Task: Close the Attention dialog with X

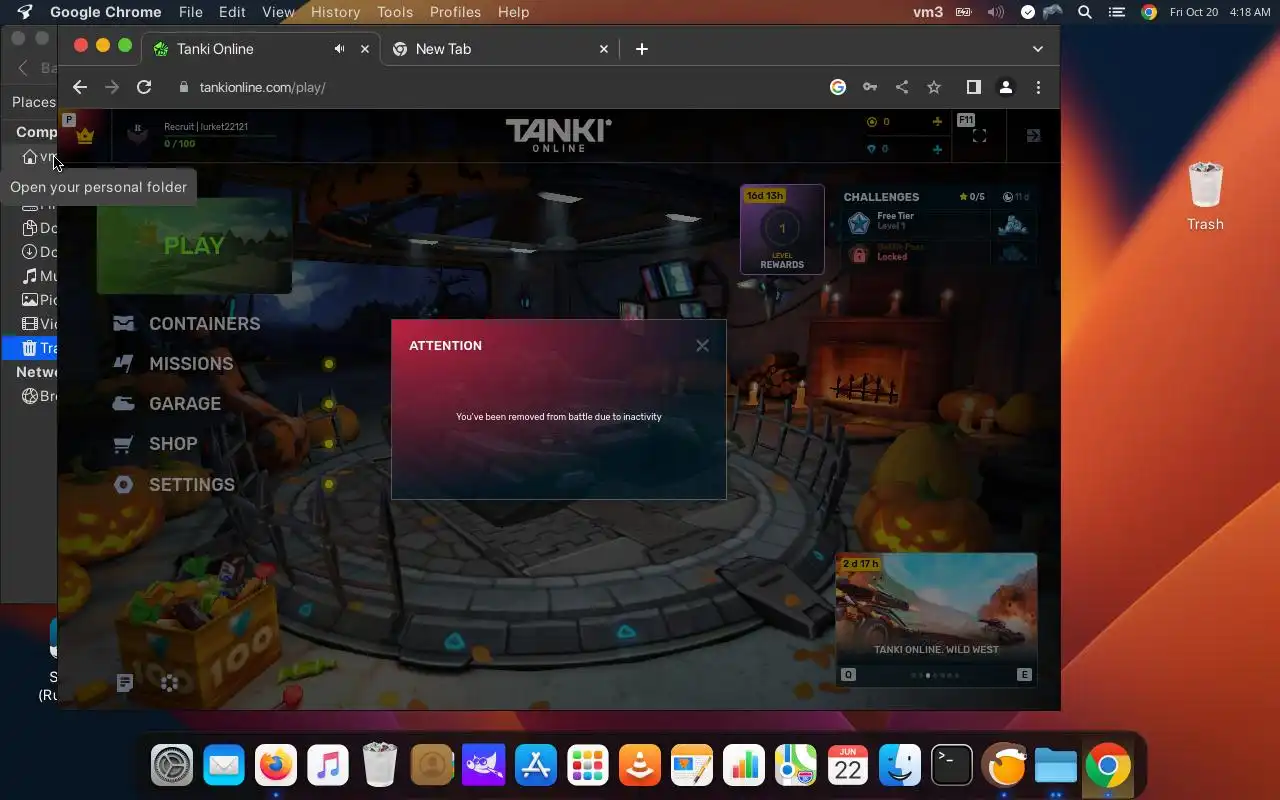Action: tap(702, 345)
